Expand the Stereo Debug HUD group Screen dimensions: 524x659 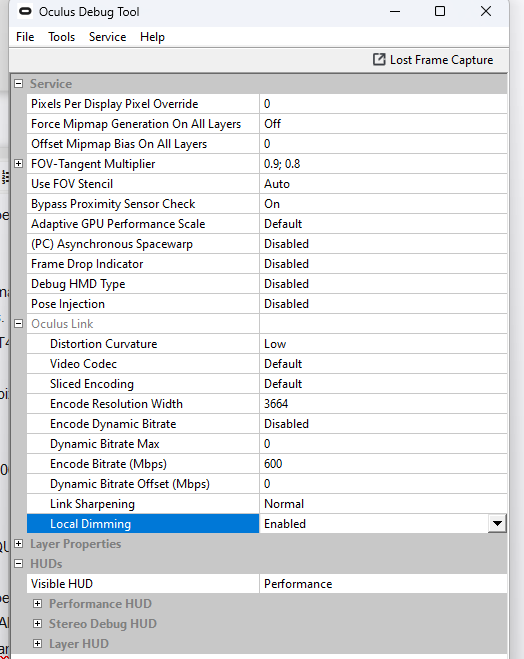point(37,623)
